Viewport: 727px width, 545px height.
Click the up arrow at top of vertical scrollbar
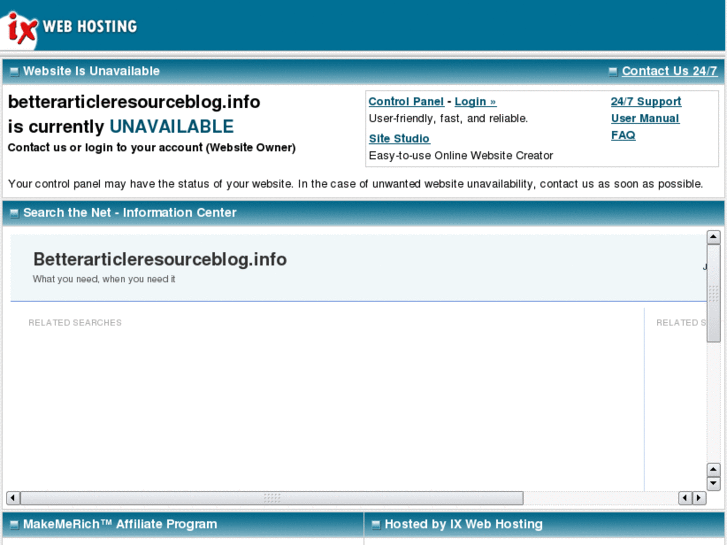713,237
